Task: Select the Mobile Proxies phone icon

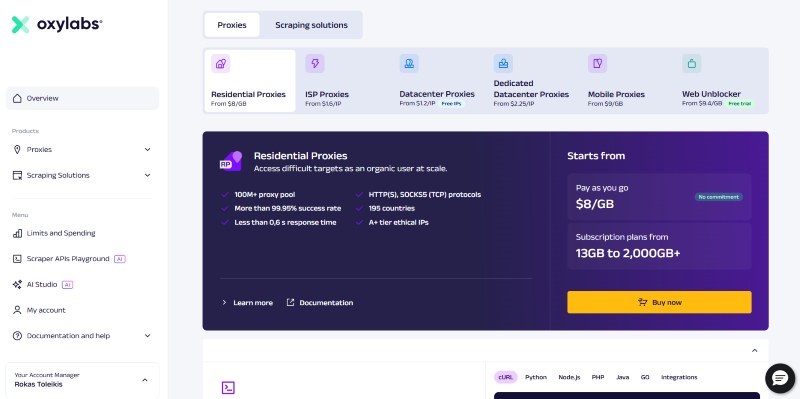Action: [597, 64]
